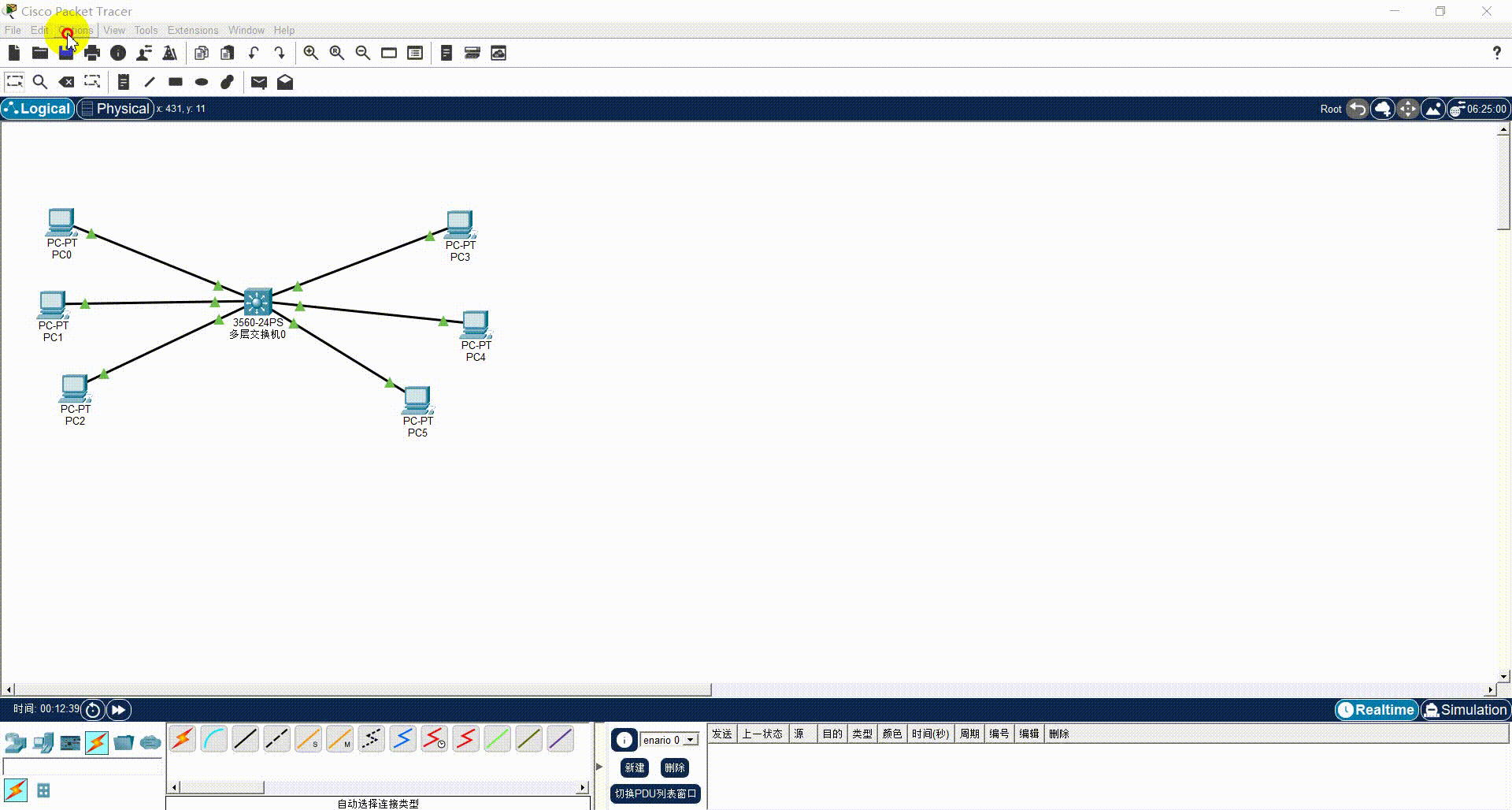This screenshot has height=810, width=1512.
Task: Switch to the Logical workspace tab
Action: [38, 109]
